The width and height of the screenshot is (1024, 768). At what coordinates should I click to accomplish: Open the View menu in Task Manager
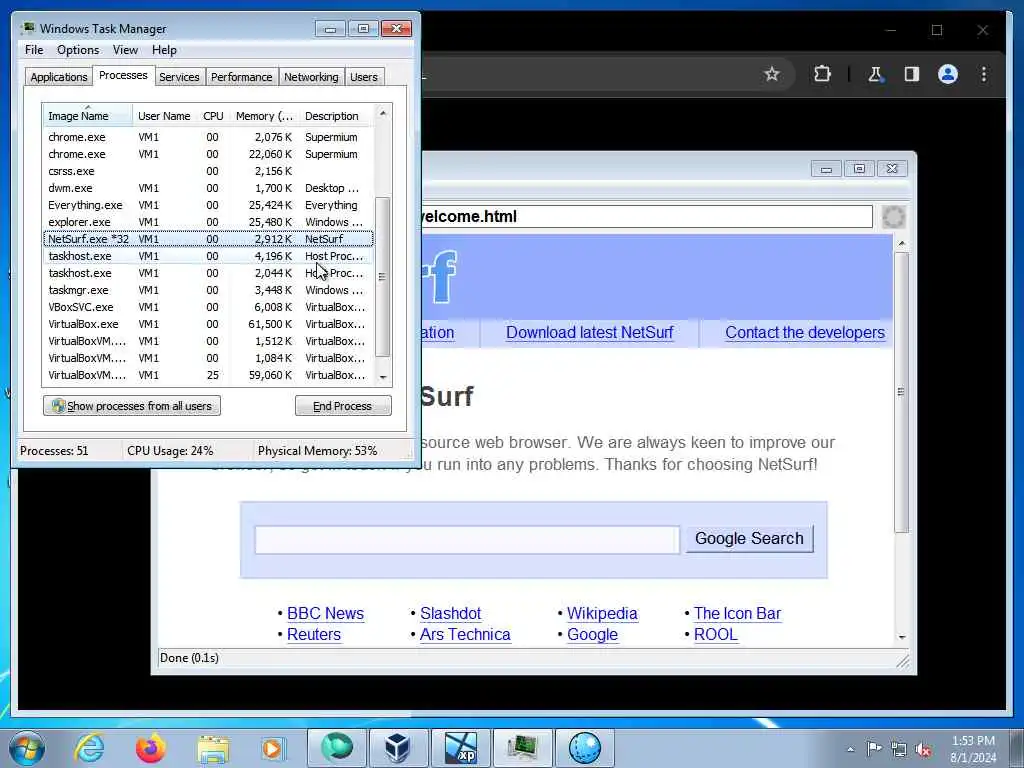point(125,50)
